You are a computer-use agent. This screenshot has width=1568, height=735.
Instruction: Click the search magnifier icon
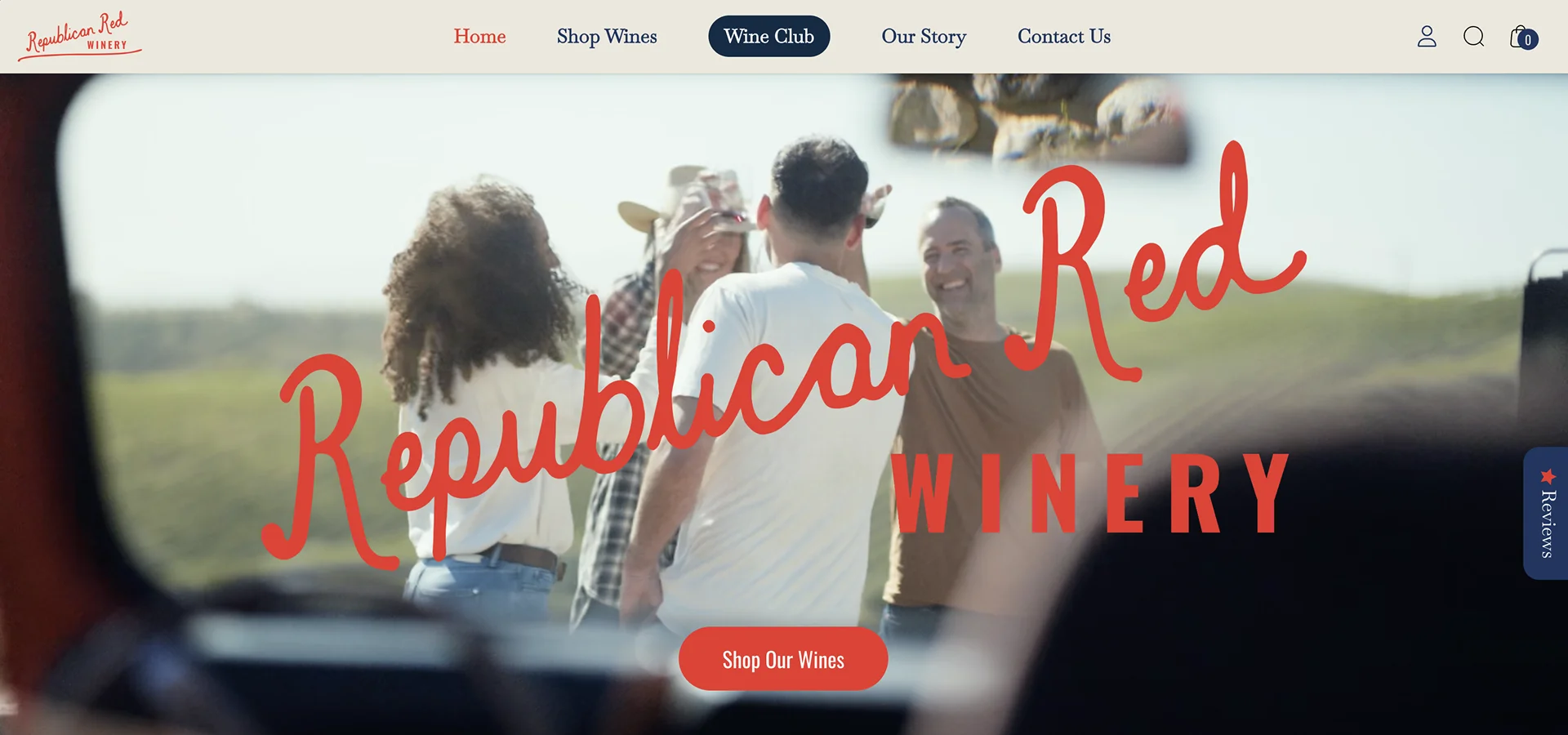coord(1473,37)
